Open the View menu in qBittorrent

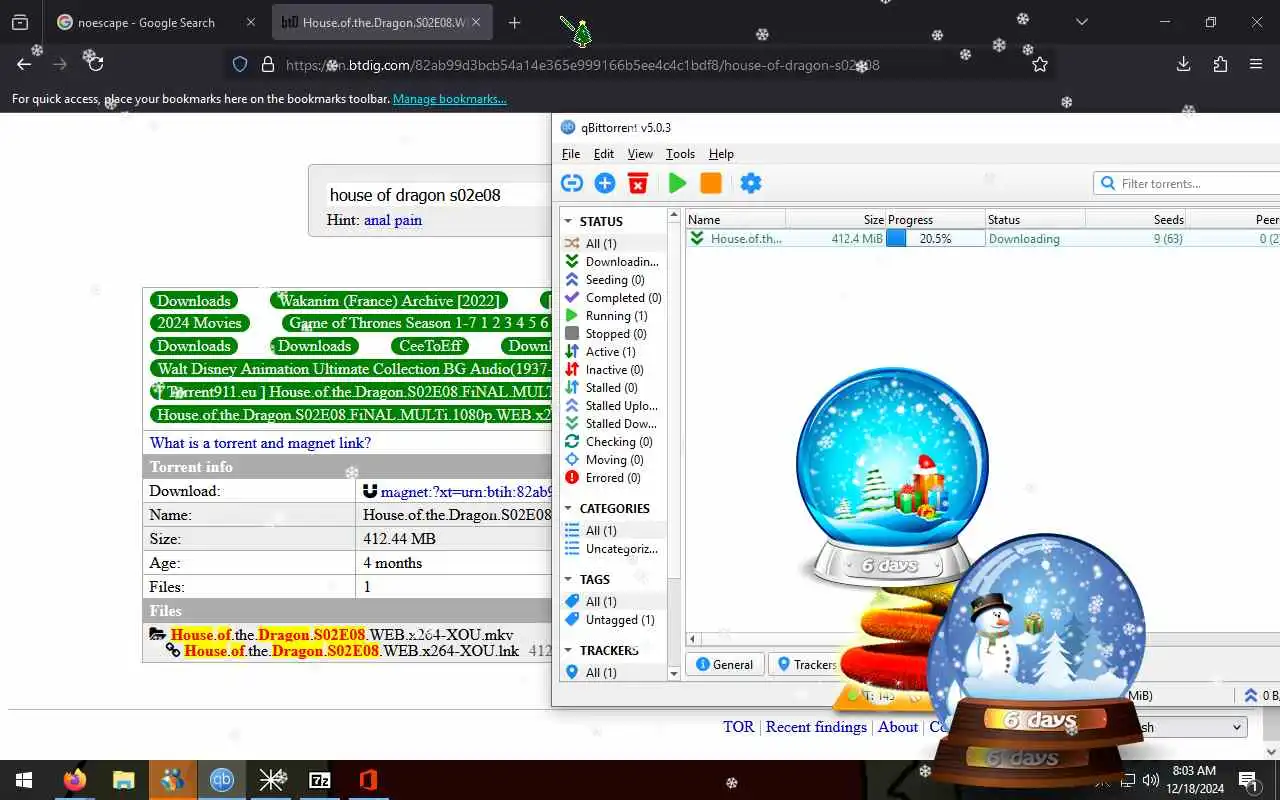point(640,154)
